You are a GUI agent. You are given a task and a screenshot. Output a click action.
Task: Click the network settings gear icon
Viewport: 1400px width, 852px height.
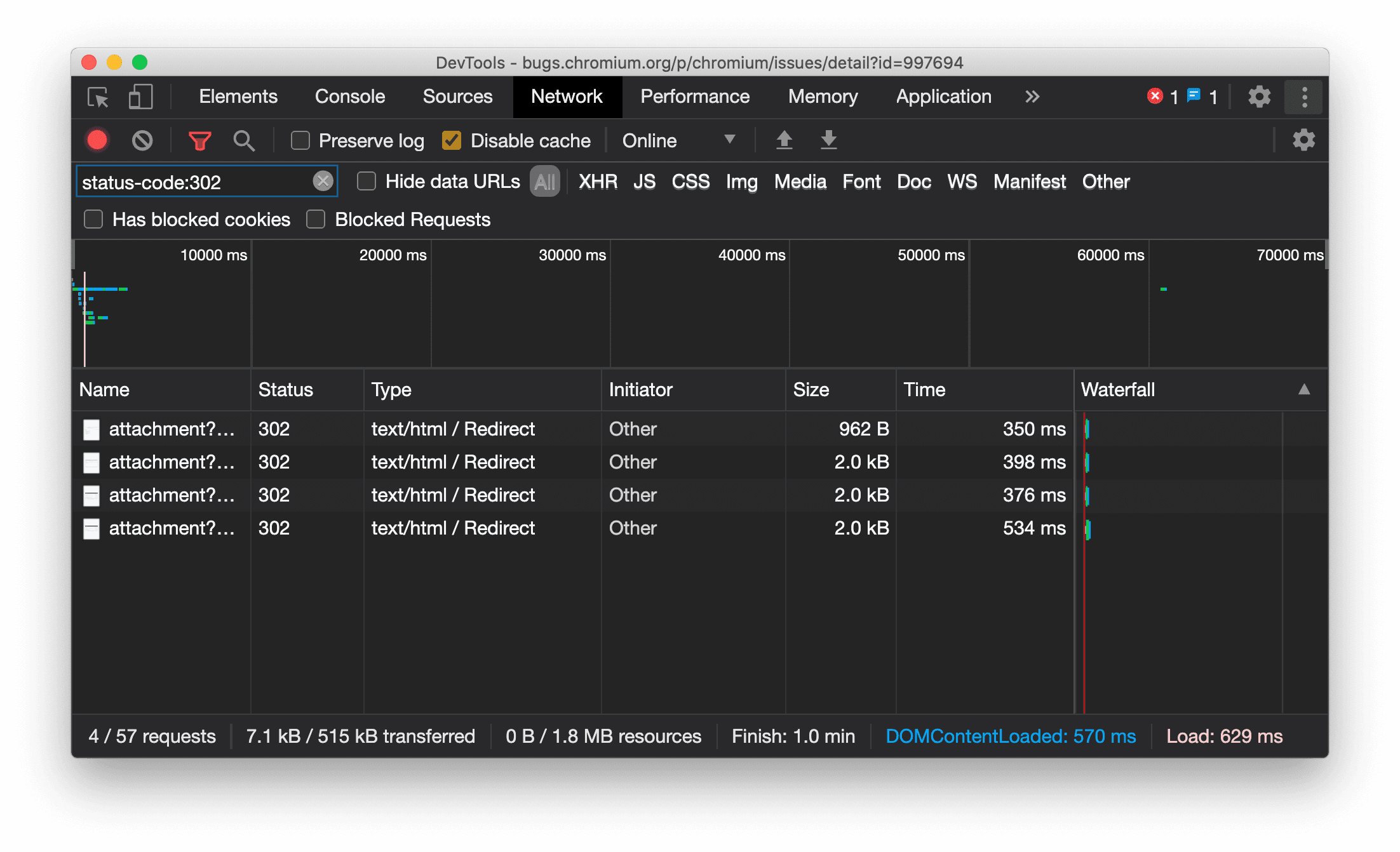coord(1302,140)
